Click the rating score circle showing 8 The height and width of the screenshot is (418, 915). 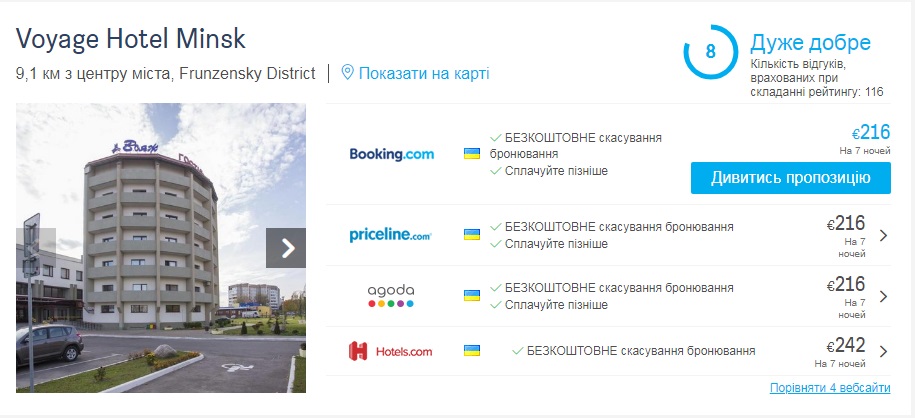tap(710, 52)
